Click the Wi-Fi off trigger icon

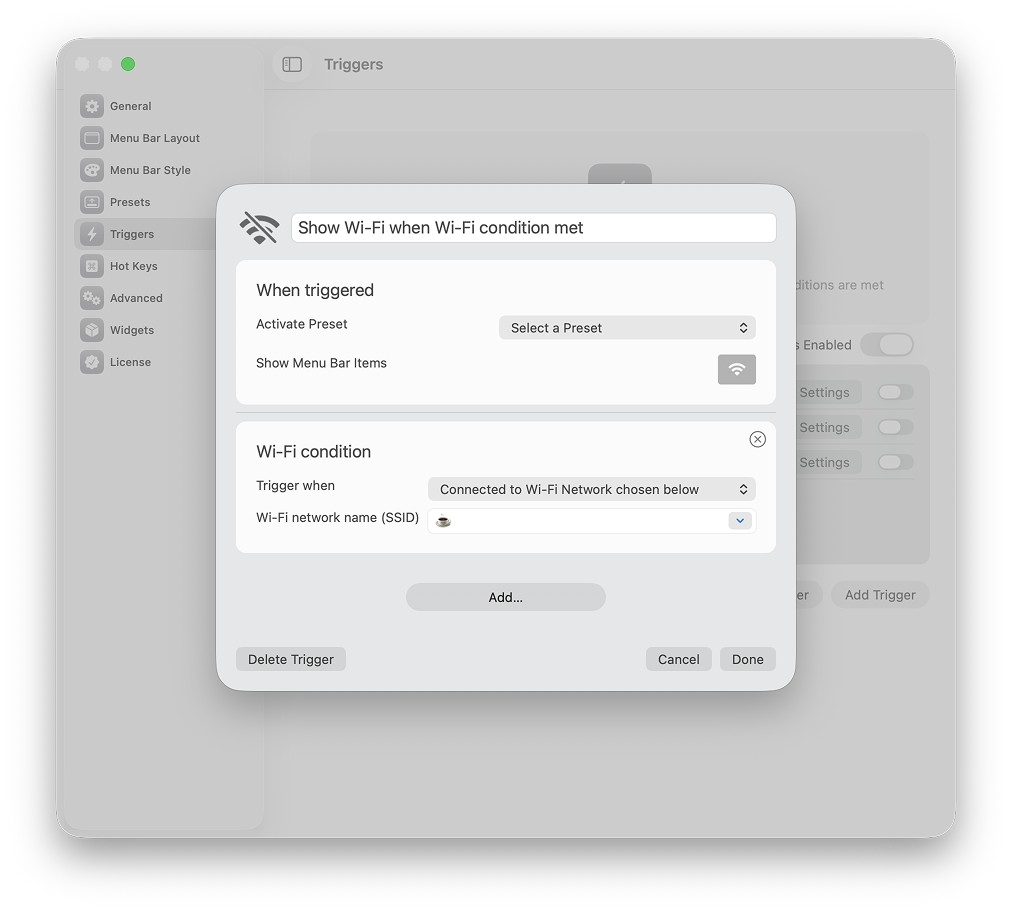click(259, 228)
